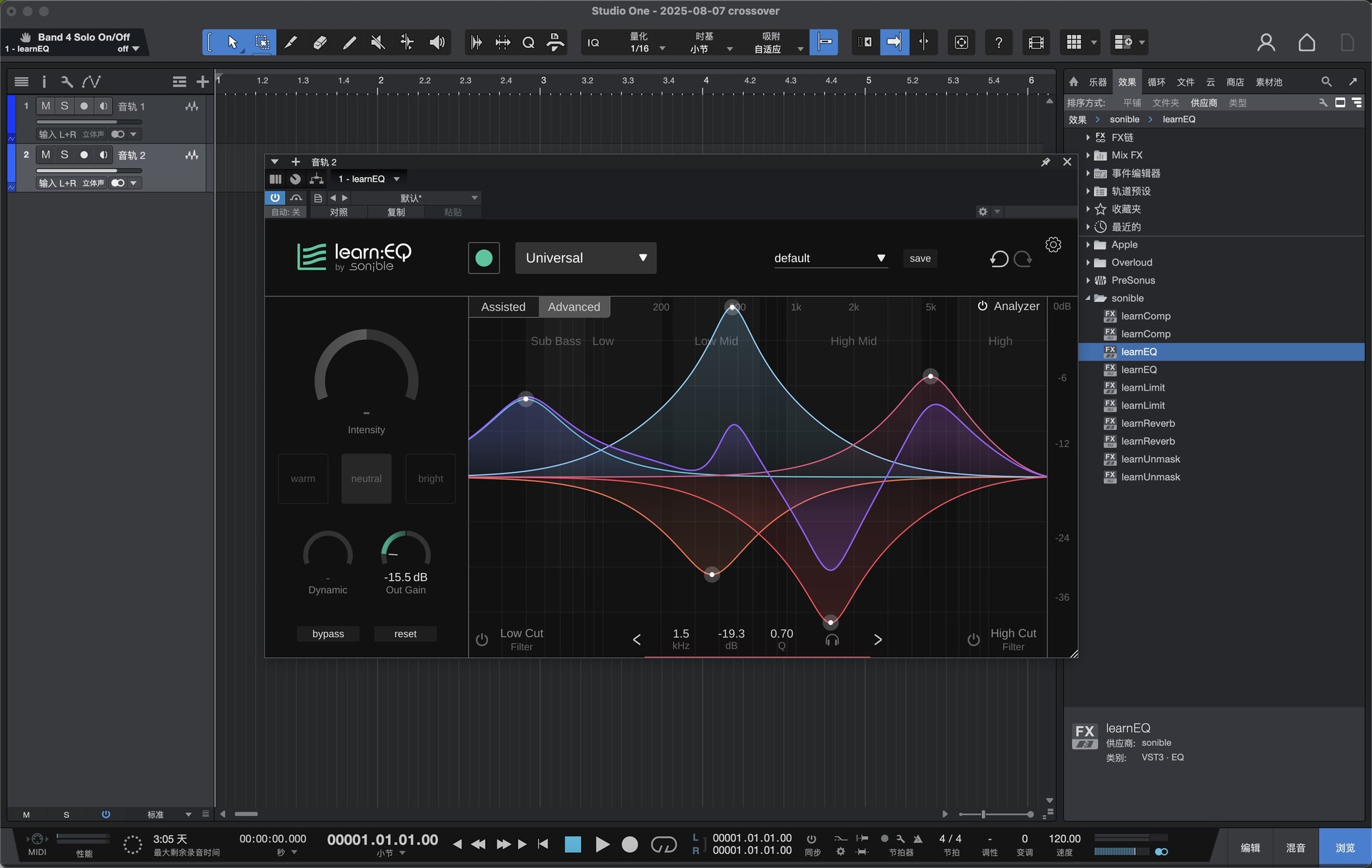Viewport: 1372px width, 868px height.
Task: Open the 1 - learnEQ insert dropdown
Action: pos(368,179)
